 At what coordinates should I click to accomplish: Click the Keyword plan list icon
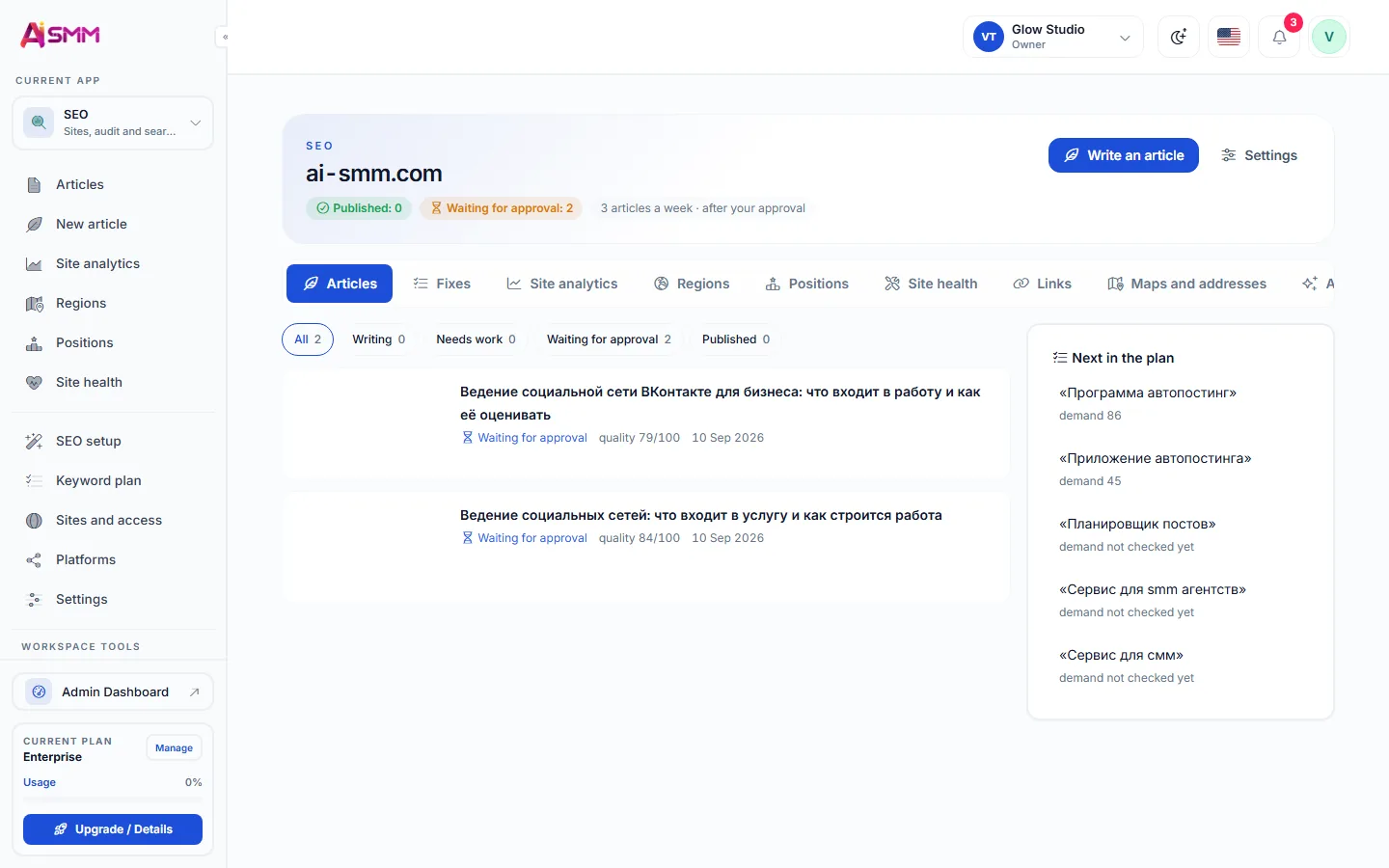34,480
